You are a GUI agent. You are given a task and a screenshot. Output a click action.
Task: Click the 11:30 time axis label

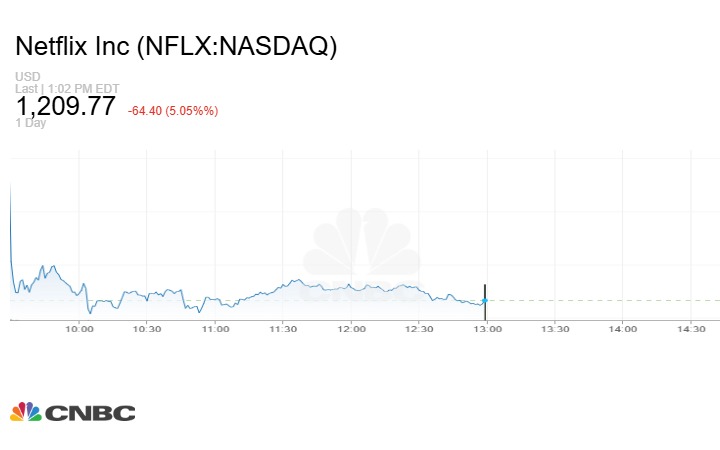click(x=283, y=329)
